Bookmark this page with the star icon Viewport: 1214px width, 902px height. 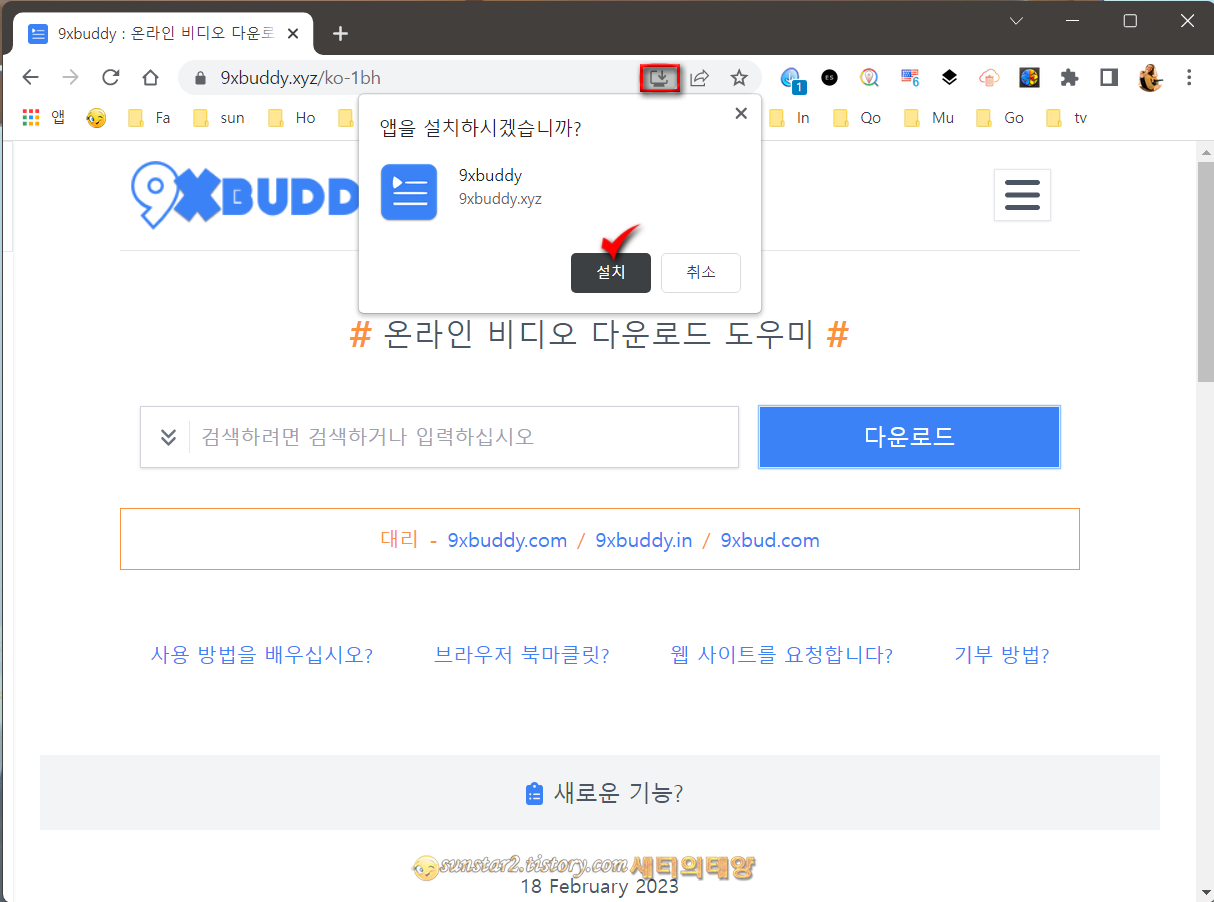(x=739, y=77)
